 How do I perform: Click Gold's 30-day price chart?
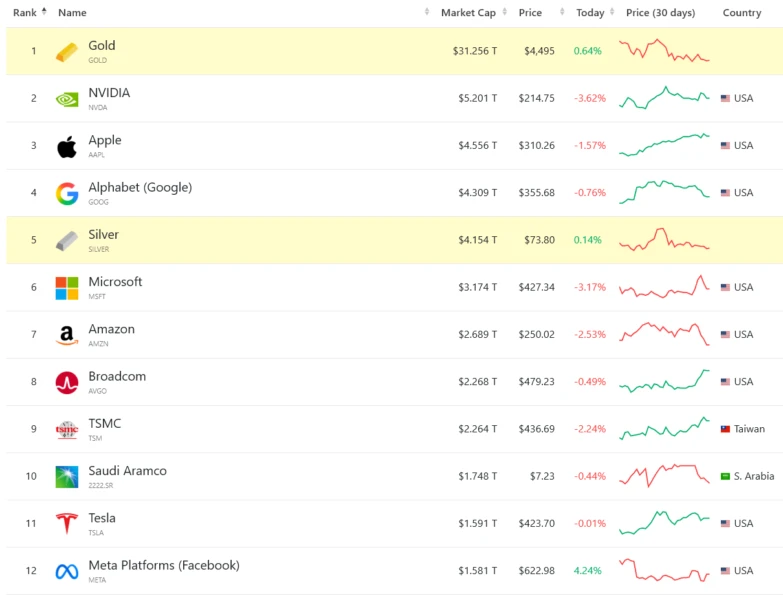[x=664, y=50]
